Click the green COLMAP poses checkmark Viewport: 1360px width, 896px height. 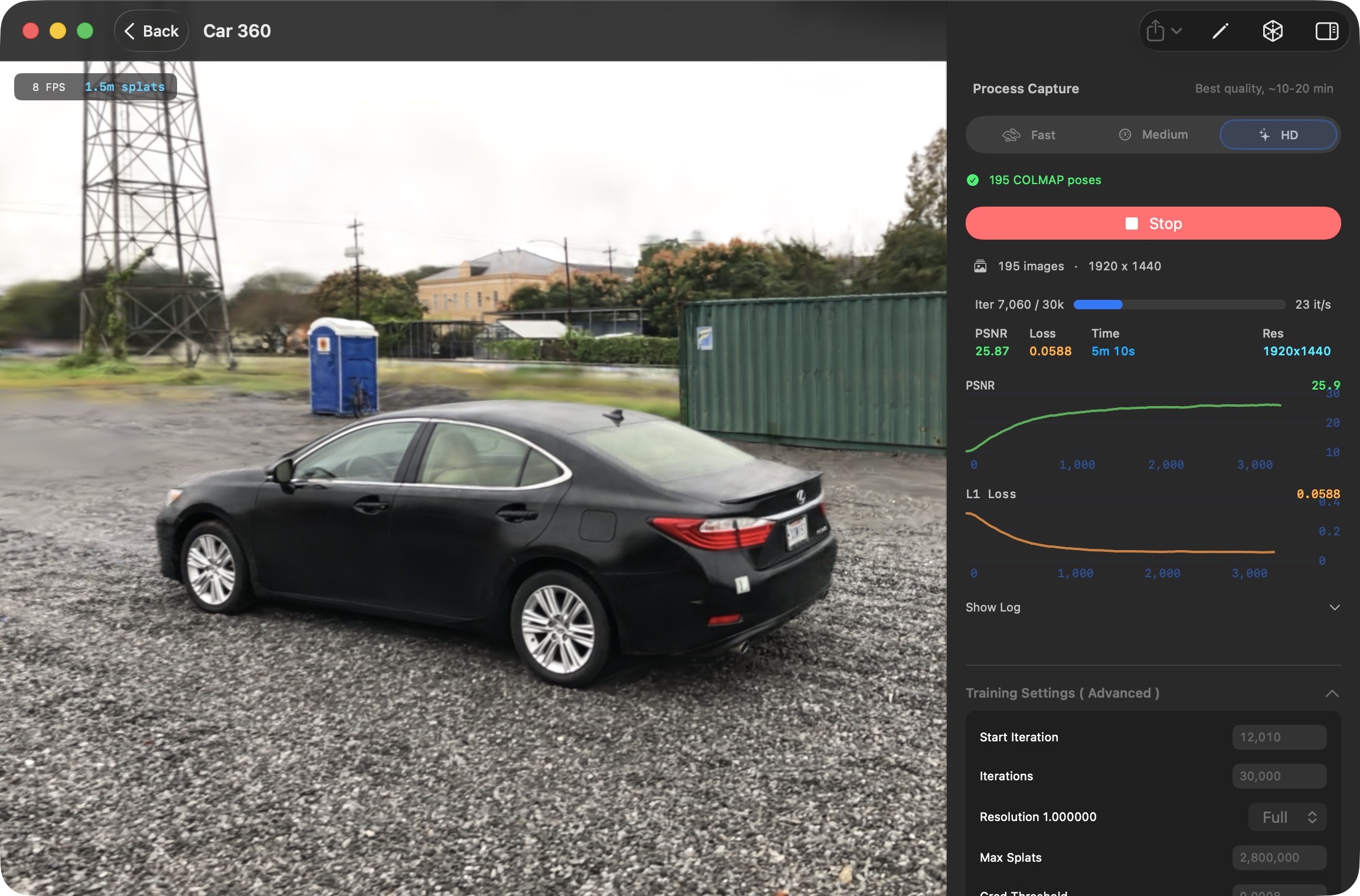(x=973, y=180)
